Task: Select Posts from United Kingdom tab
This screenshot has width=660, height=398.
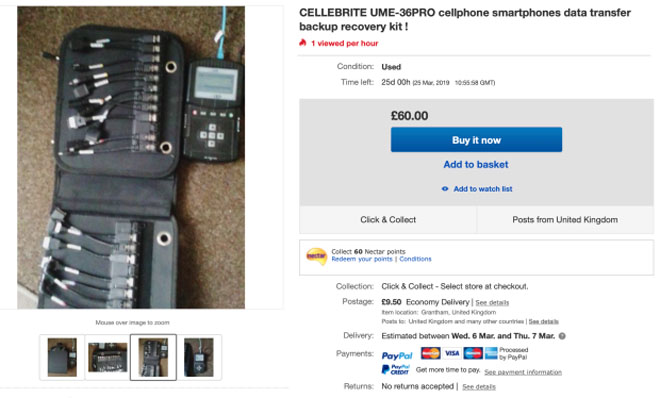Action: coord(565,220)
